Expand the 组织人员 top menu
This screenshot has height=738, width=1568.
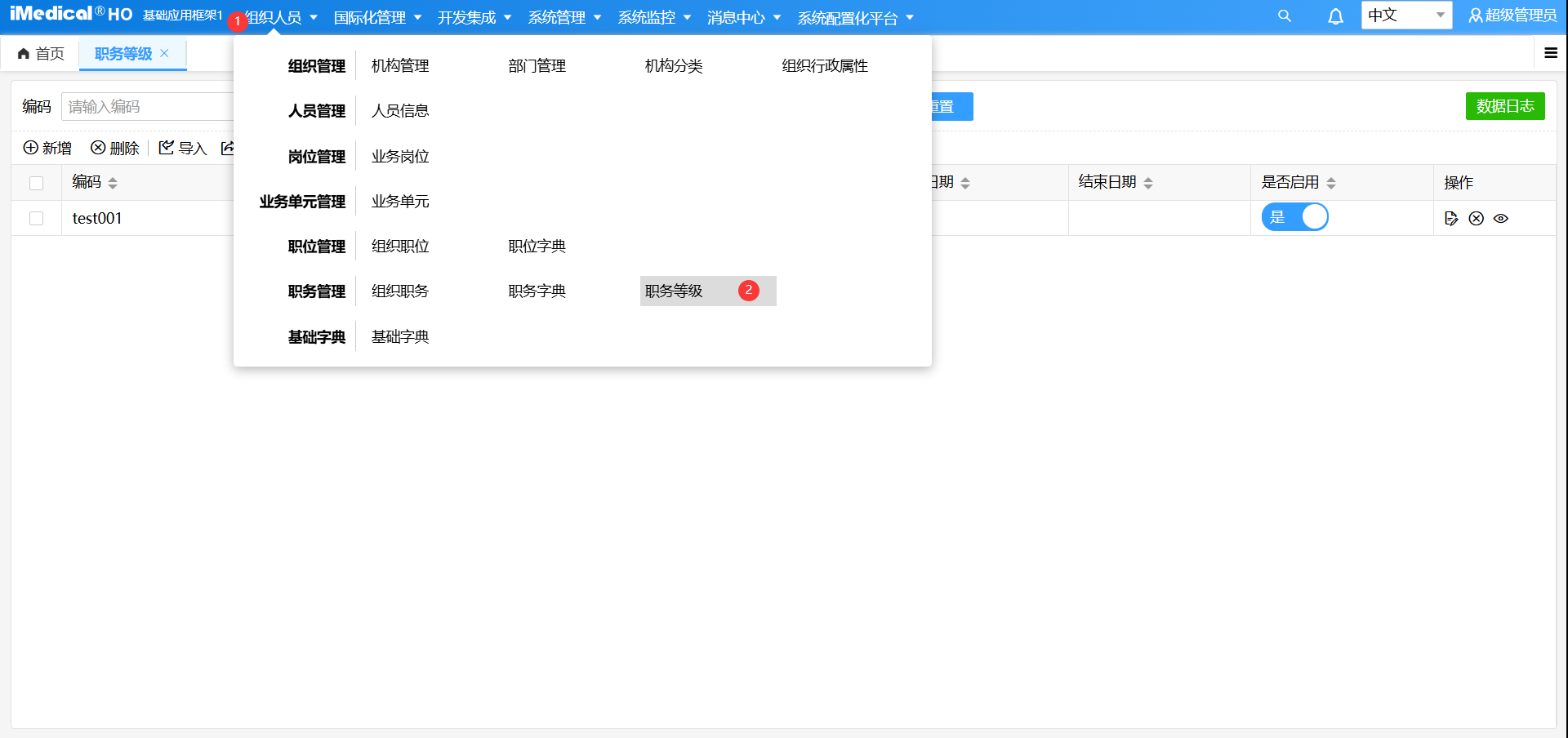click(280, 17)
